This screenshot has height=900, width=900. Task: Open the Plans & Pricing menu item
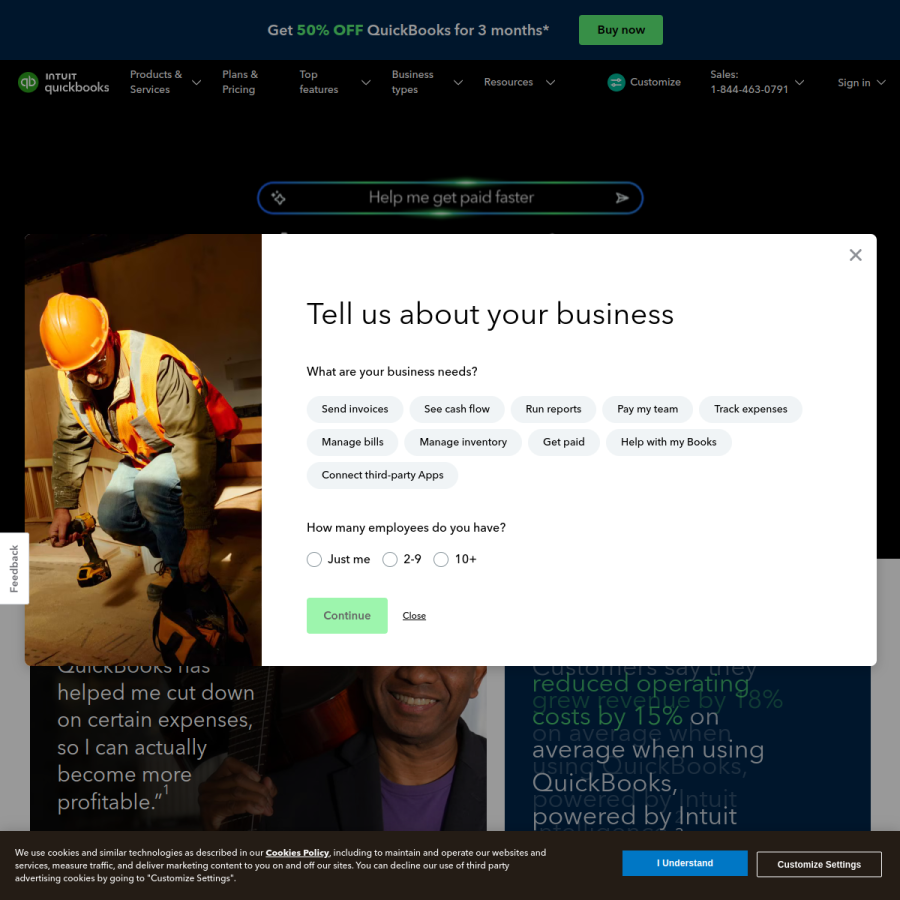240,82
